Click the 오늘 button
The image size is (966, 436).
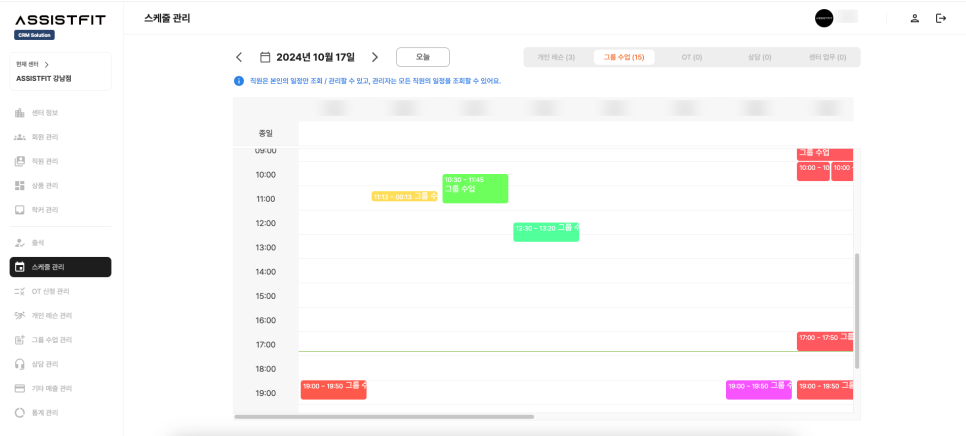tap(422, 57)
